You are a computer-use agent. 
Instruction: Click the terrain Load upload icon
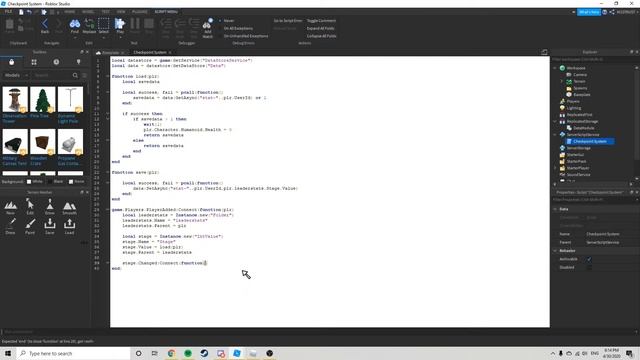point(69,226)
